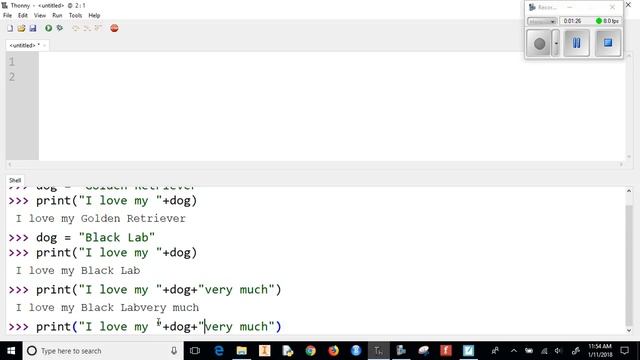Open the File menu
The height and width of the screenshot is (360, 640).
tap(7, 16)
